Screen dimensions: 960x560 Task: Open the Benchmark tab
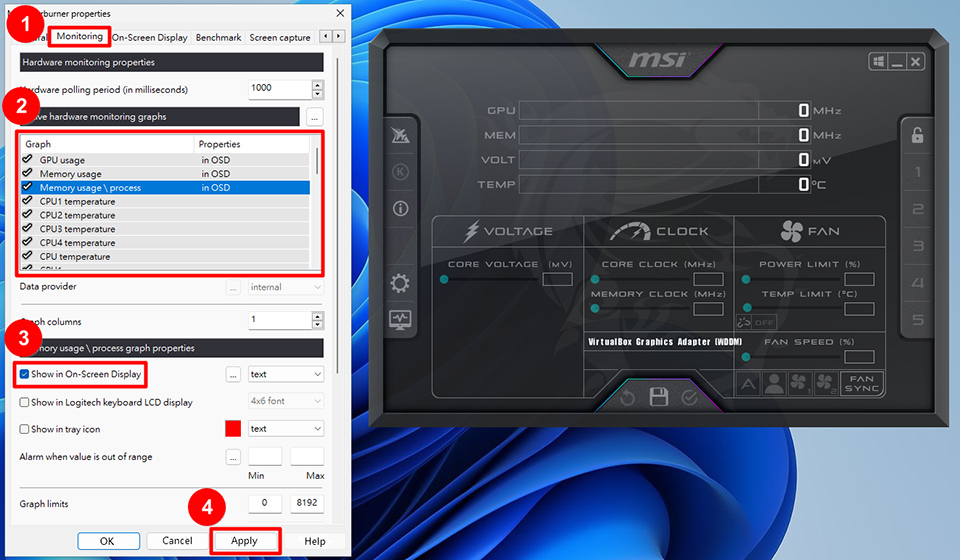pyautogui.click(x=218, y=38)
